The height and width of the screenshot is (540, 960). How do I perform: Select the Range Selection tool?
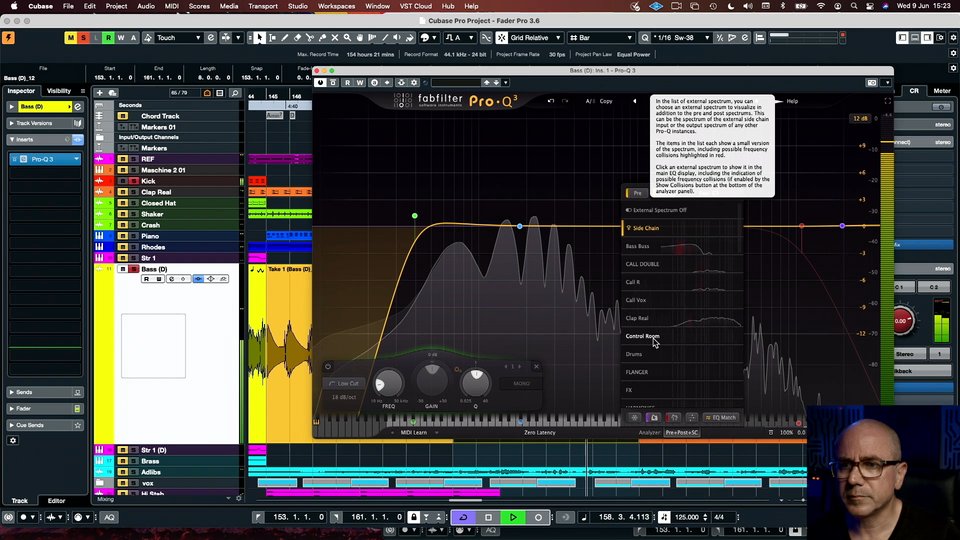tap(272, 38)
